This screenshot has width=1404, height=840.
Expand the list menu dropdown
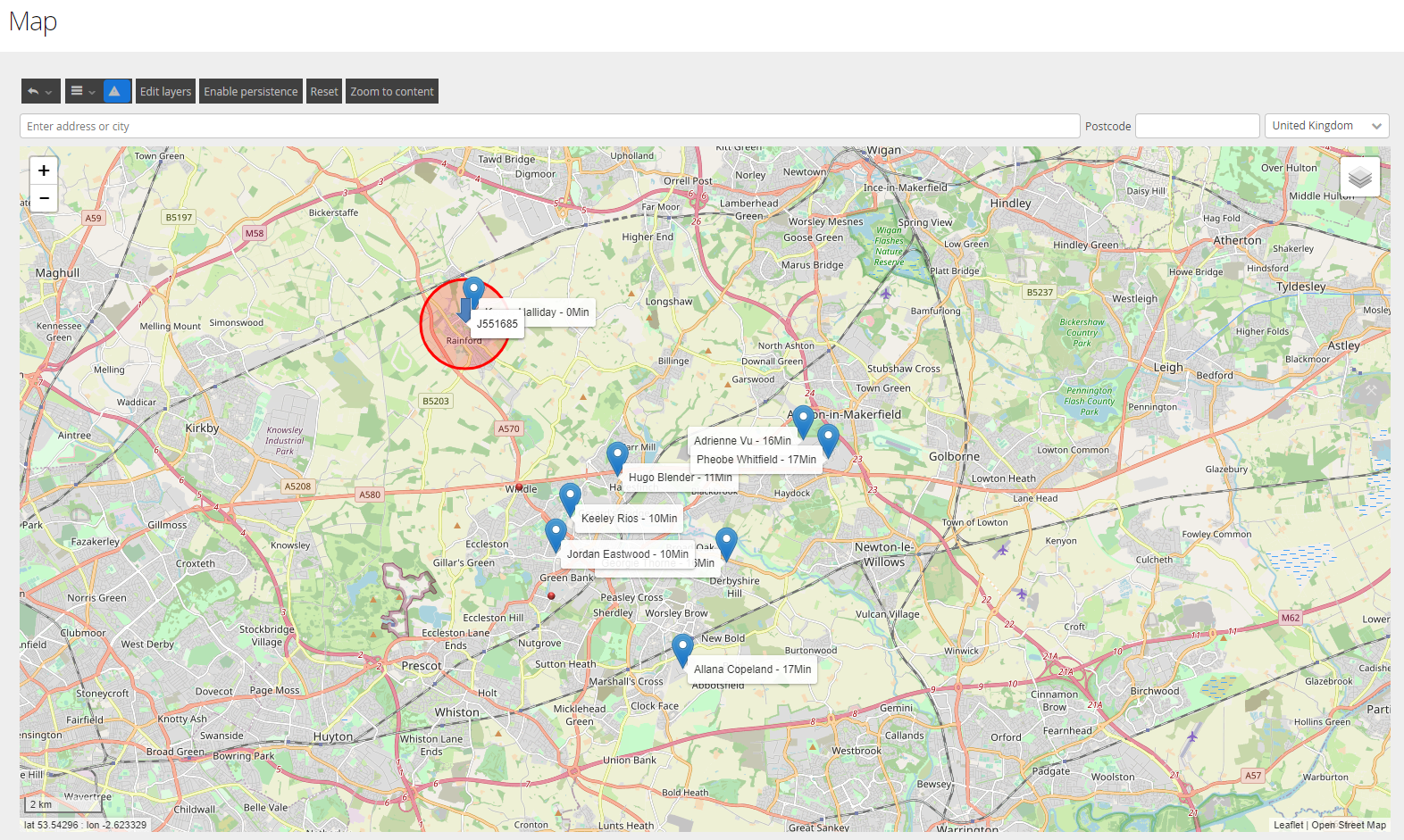click(82, 91)
